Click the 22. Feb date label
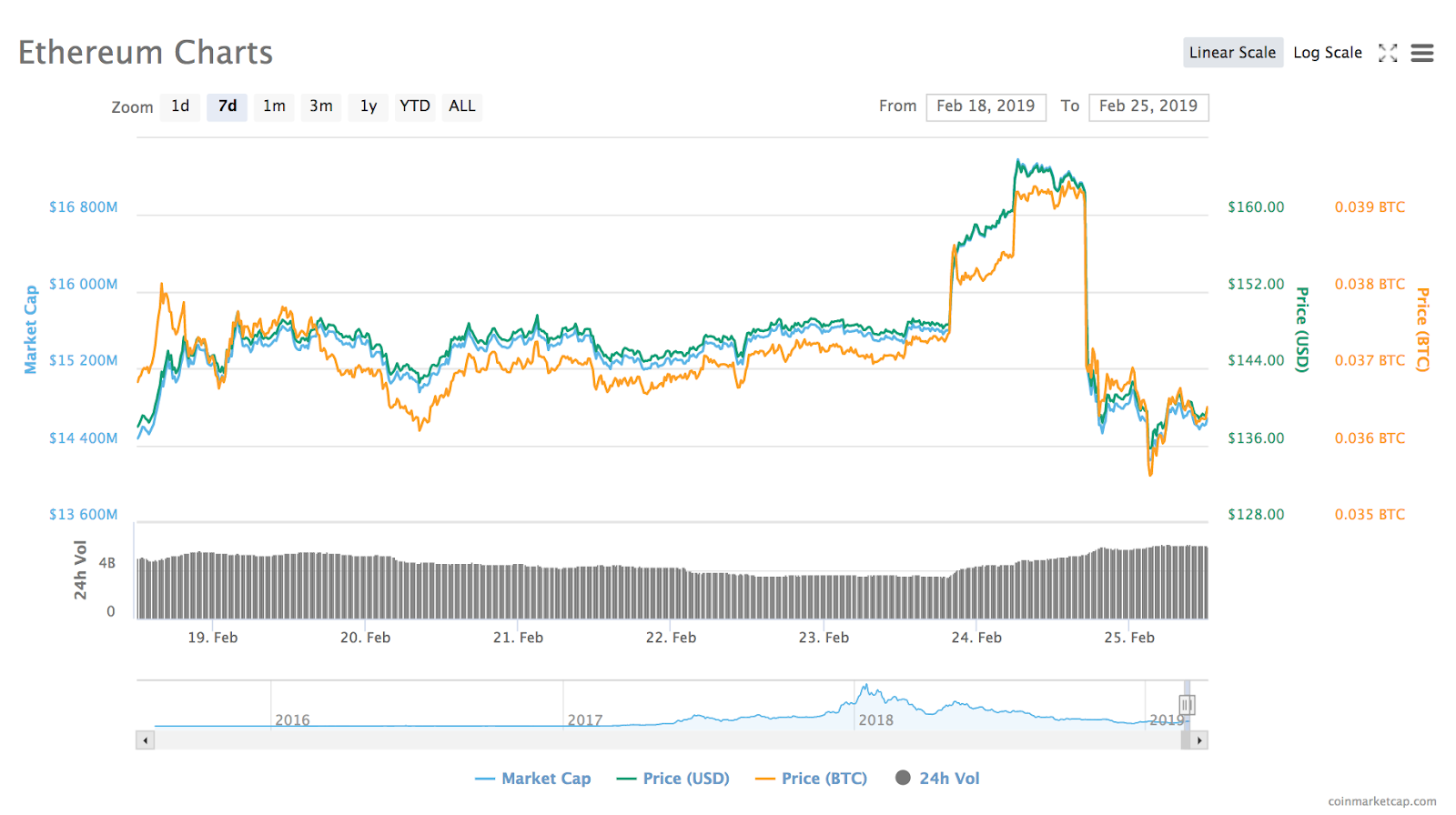 point(671,638)
